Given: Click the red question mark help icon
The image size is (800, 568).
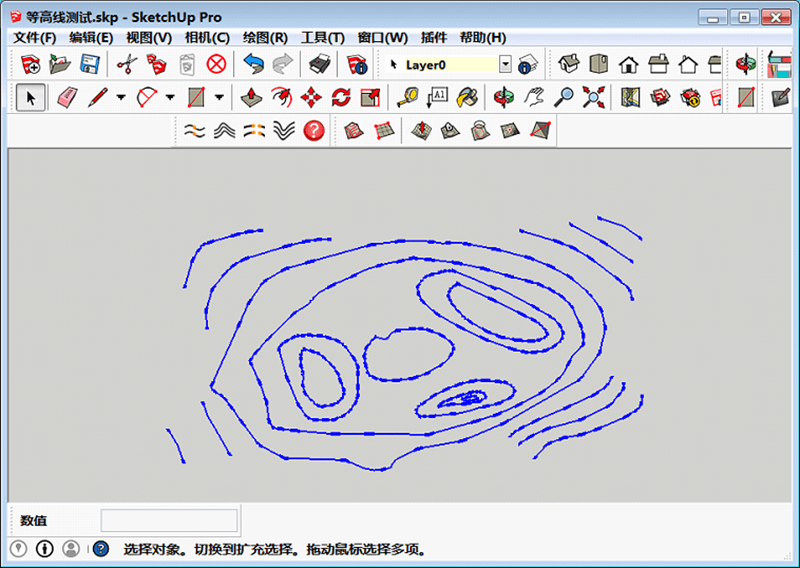Looking at the screenshot, I should [x=314, y=130].
